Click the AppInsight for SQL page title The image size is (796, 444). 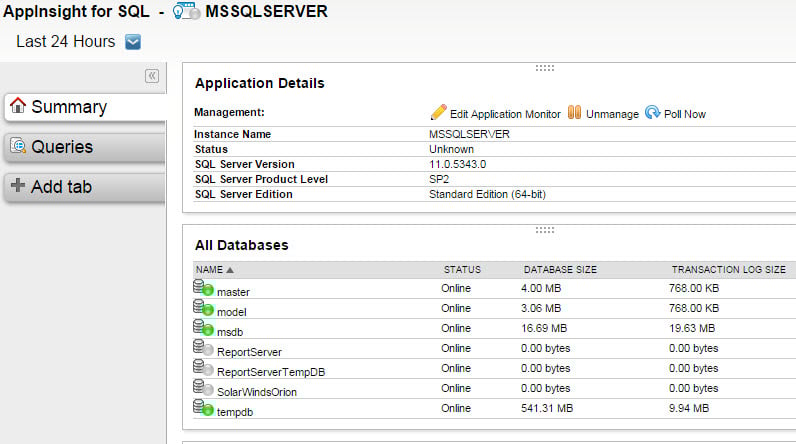pyautogui.click(x=76, y=11)
